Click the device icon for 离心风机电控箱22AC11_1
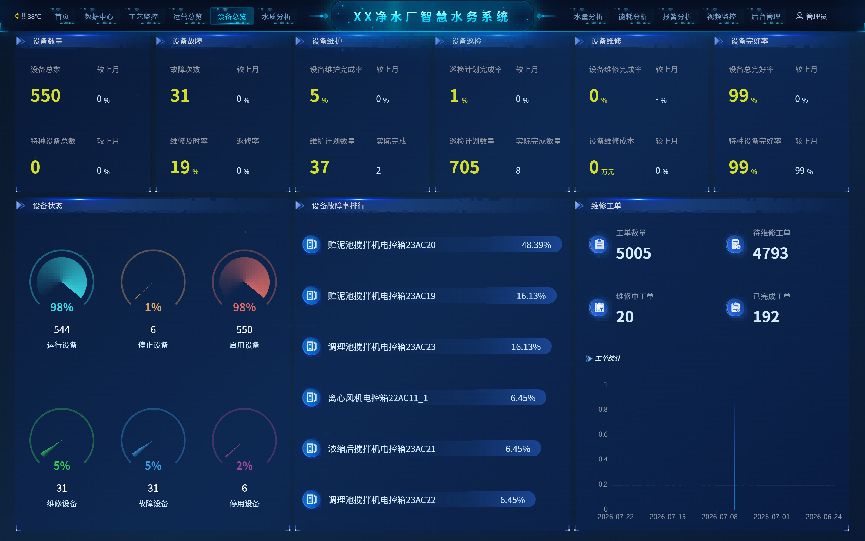Image resolution: width=865 pixels, height=541 pixels. (x=311, y=398)
